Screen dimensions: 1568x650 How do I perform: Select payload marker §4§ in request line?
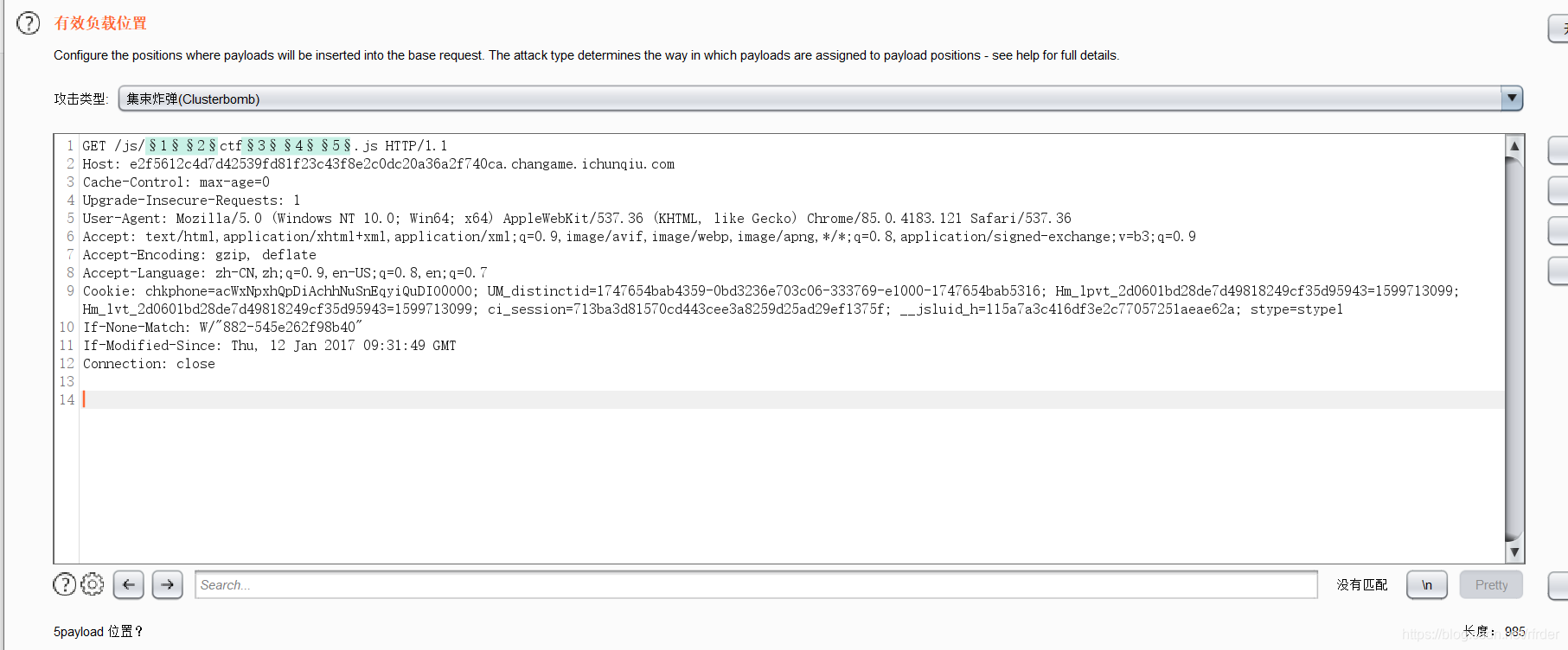pyautogui.click(x=298, y=146)
